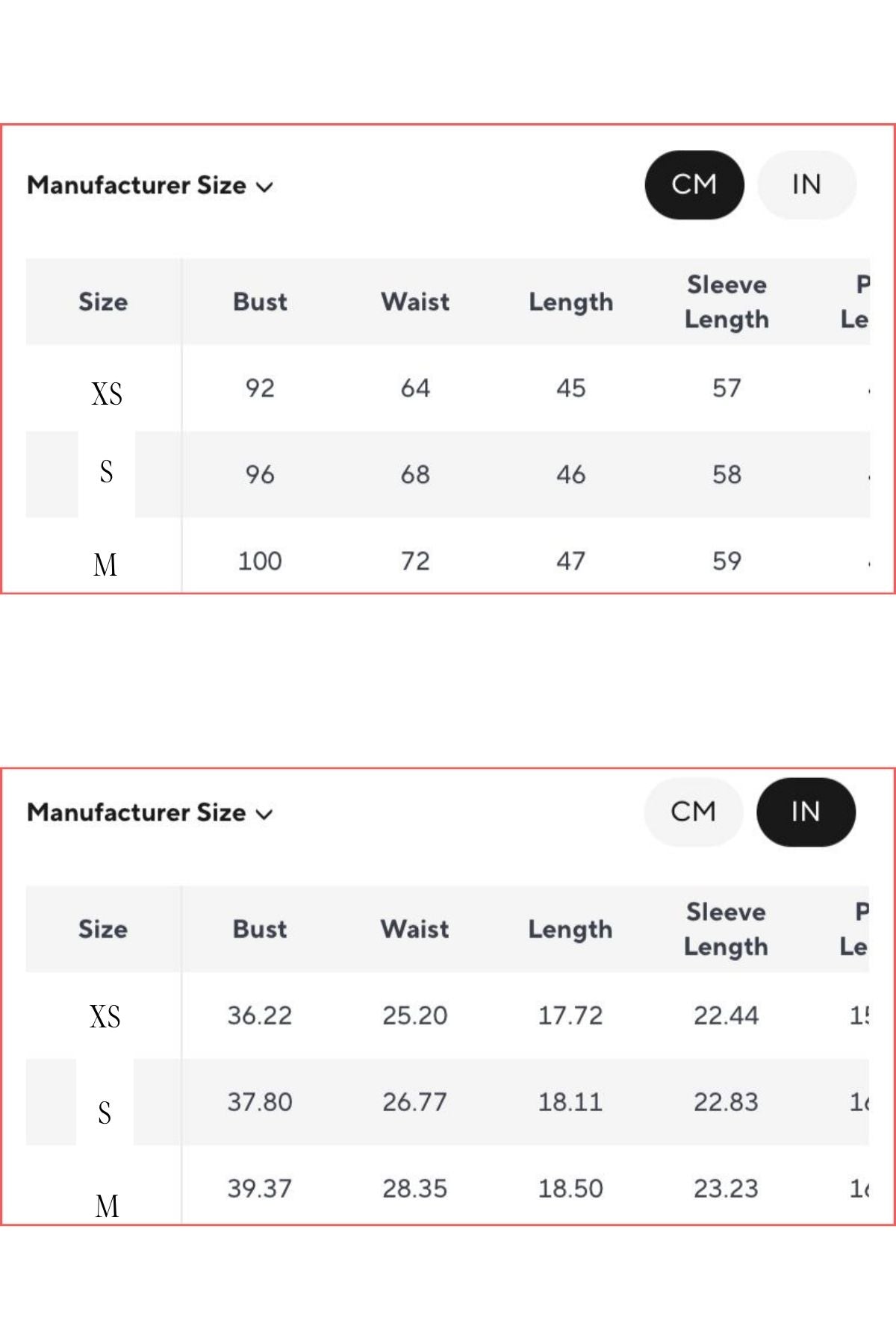Click the Waist column header in the inch table
The width and height of the screenshot is (896, 1344).
[x=415, y=929]
